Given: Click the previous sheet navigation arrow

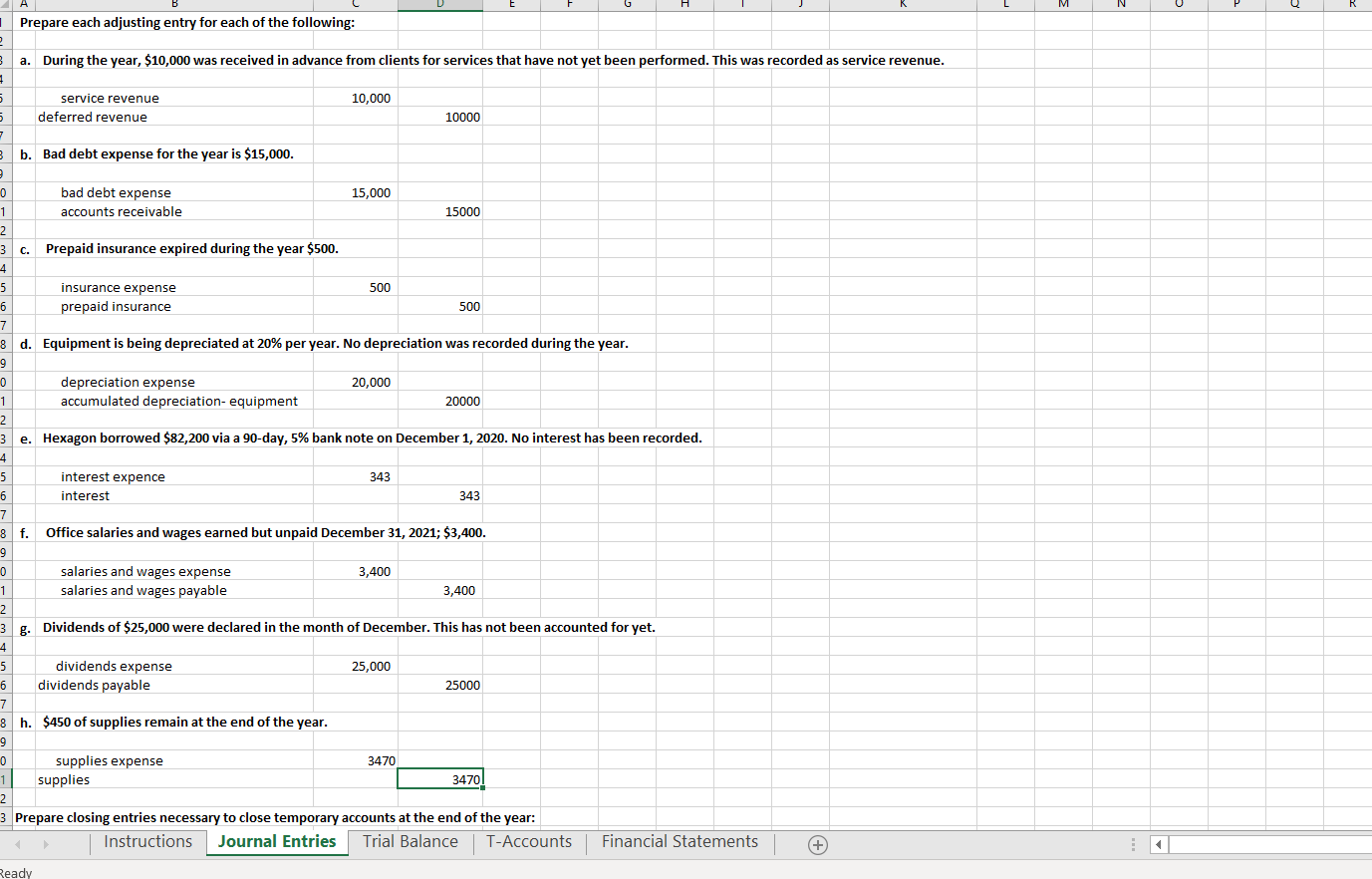Looking at the screenshot, I should tap(20, 843).
